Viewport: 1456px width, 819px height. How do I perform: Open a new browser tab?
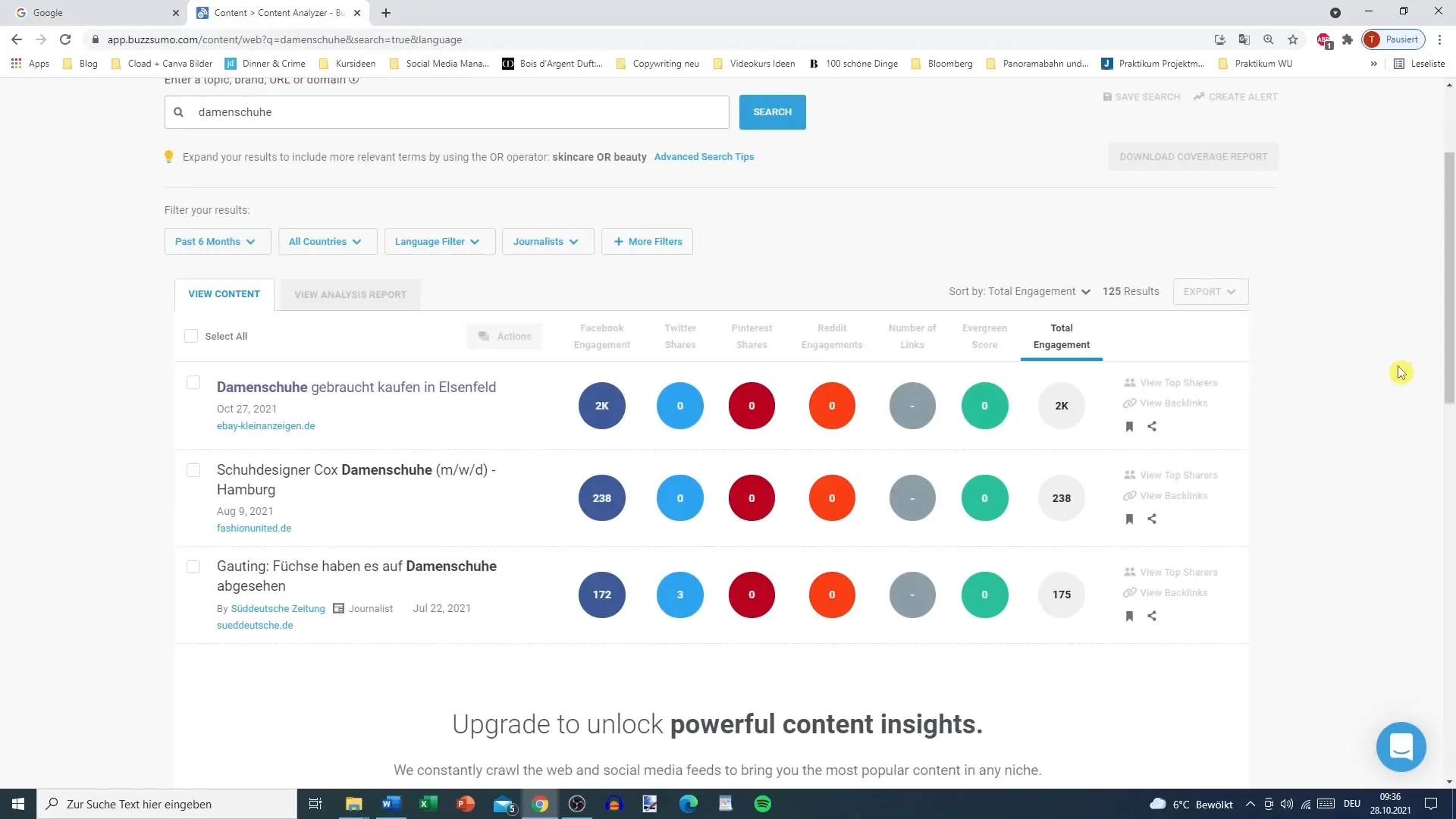pos(386,13)
